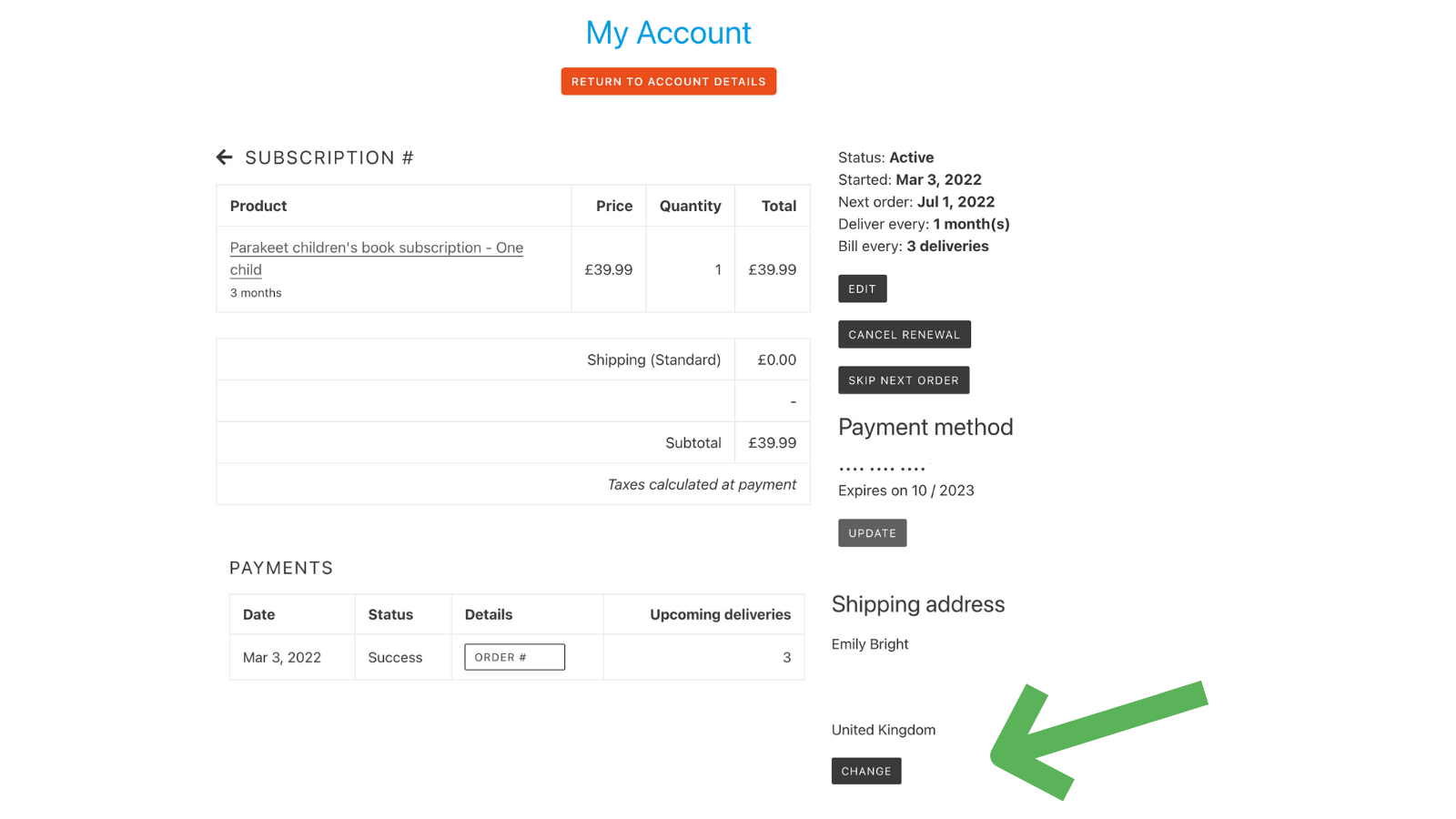Open the Order # details button
The image size is (1456, 819).
515,657
